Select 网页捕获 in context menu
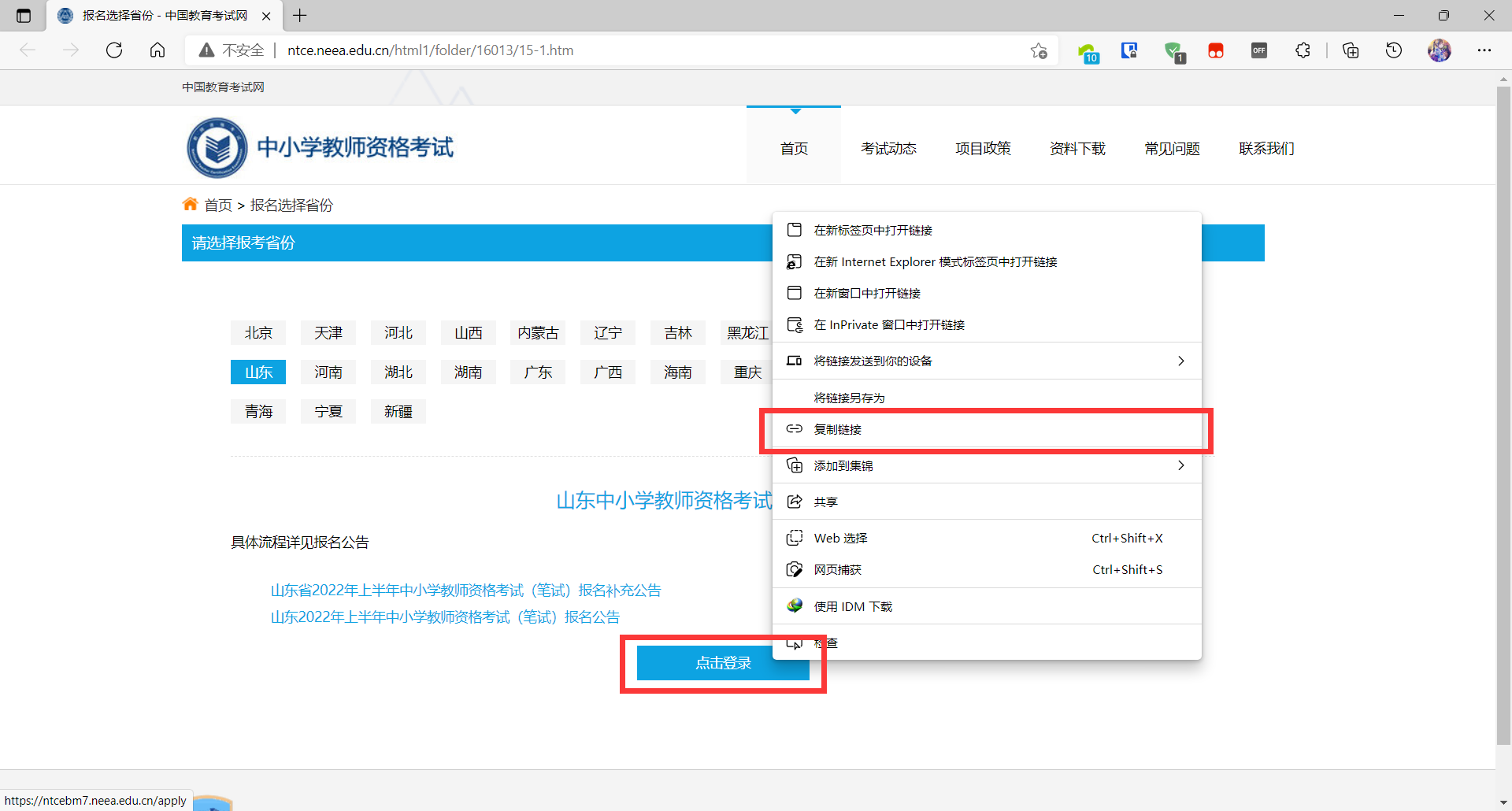1512x811 pixels. (x=838, y=569)
